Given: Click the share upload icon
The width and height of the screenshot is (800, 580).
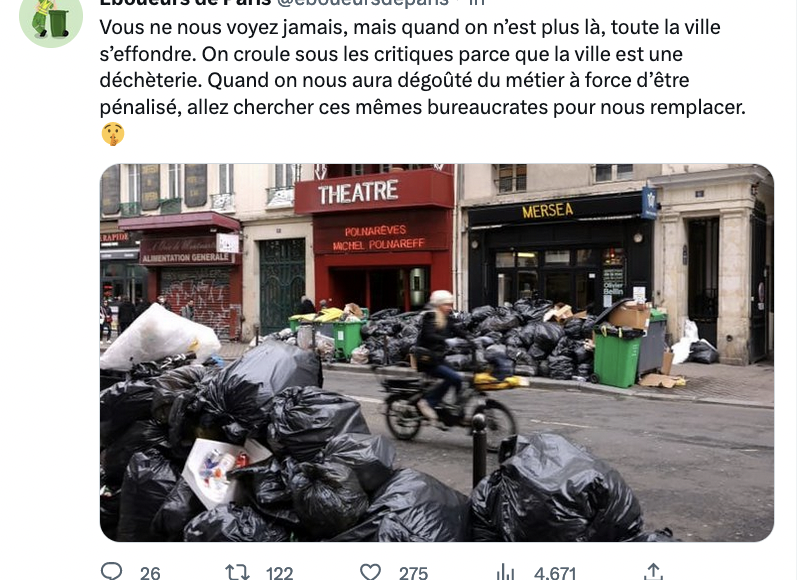Looking at the screenshot, I should [654, 572].
